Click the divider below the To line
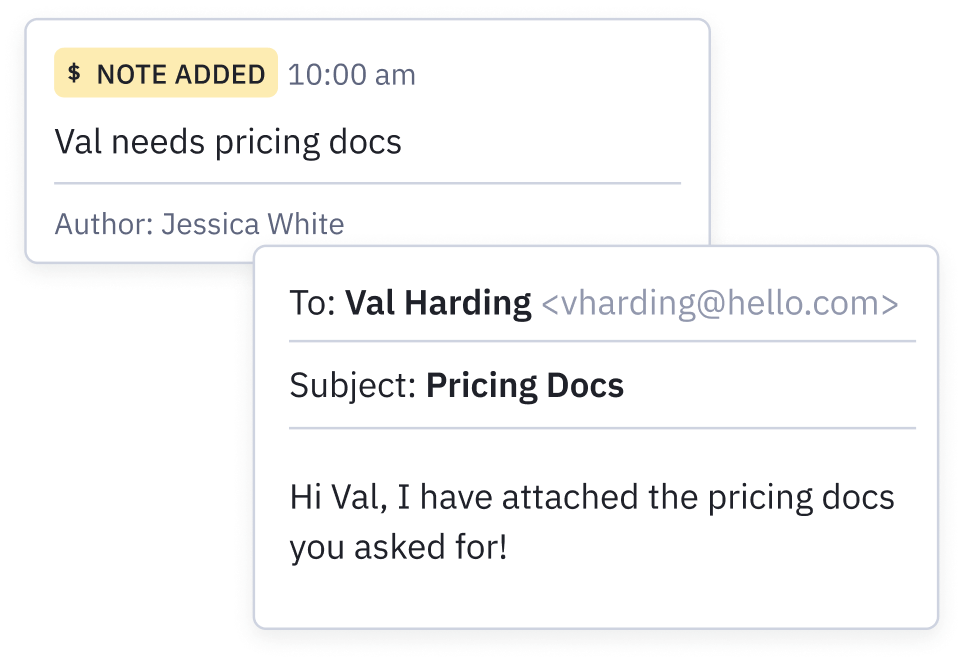The width and height of the screenshot is (964, 662). pyautogui.click(x=602, y=341)
